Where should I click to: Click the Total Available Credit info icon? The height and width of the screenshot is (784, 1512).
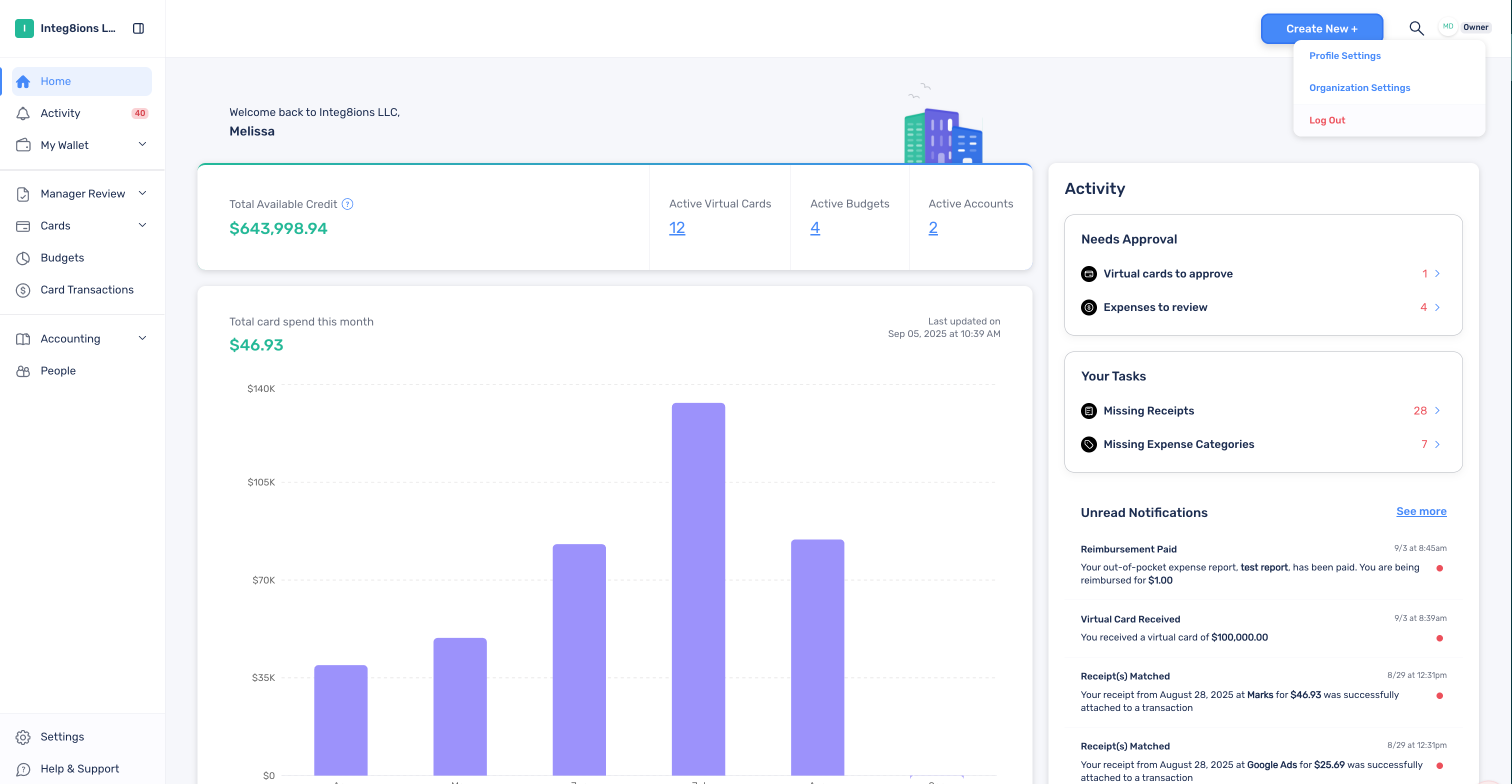348,204
